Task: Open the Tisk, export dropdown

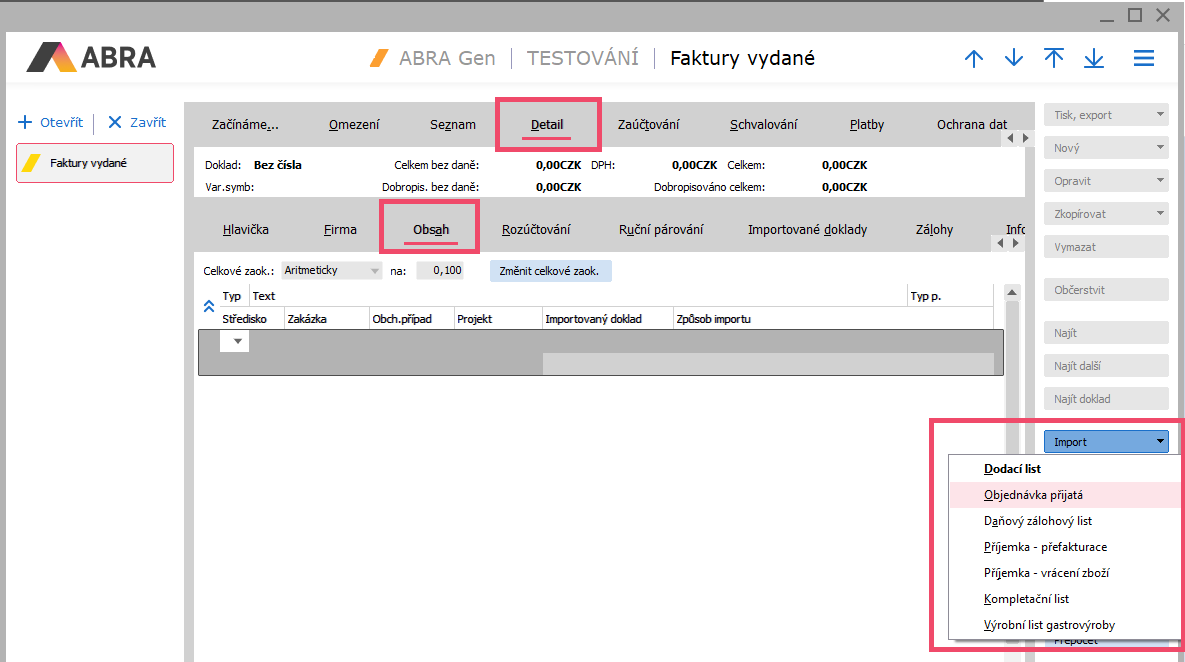Action: pyautogui.click(x=1159, y=115)
